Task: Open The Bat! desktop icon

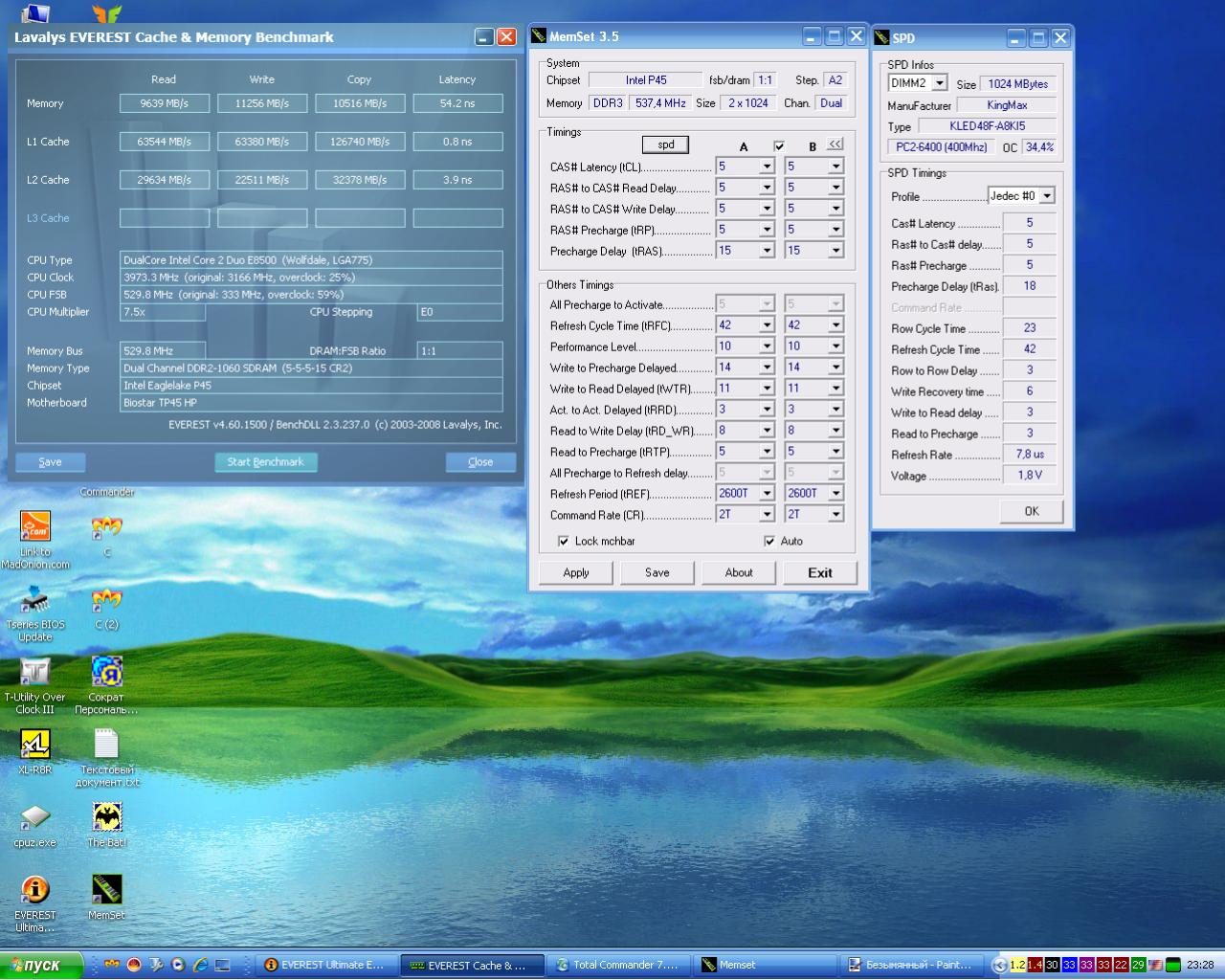Action: [106, 817]
